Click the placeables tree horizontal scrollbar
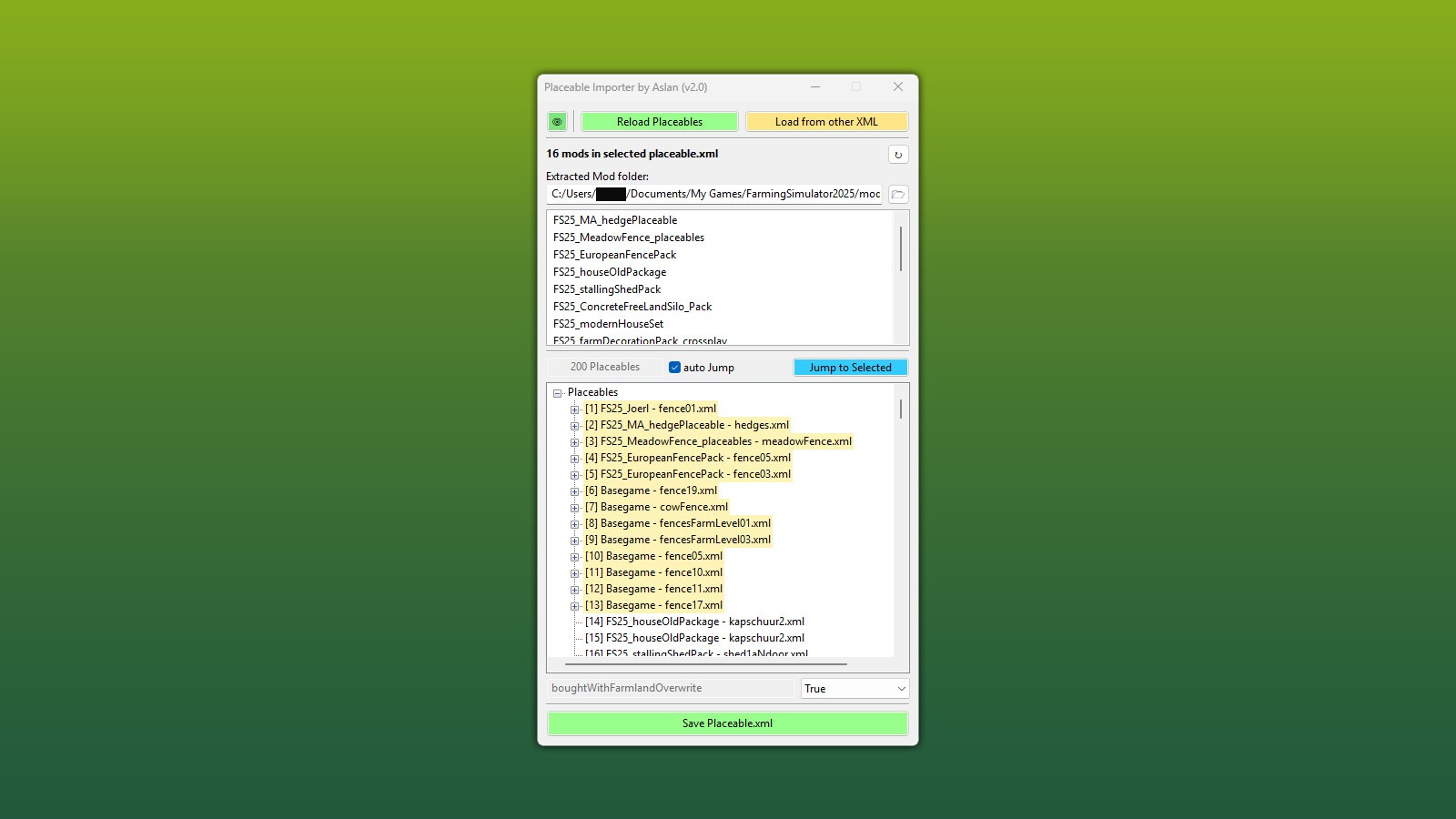The height and width of the screenshot is (819, 1456). (705, 664)
